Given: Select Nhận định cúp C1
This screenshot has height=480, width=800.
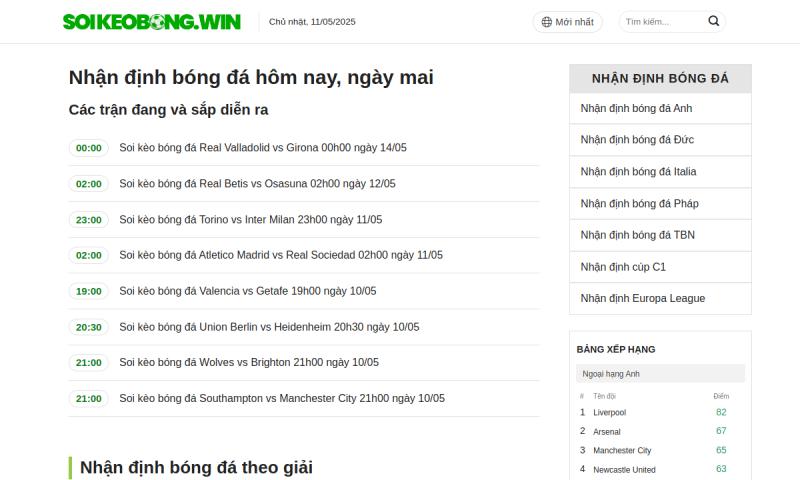Looking at the screenshot, I should 660,267.
